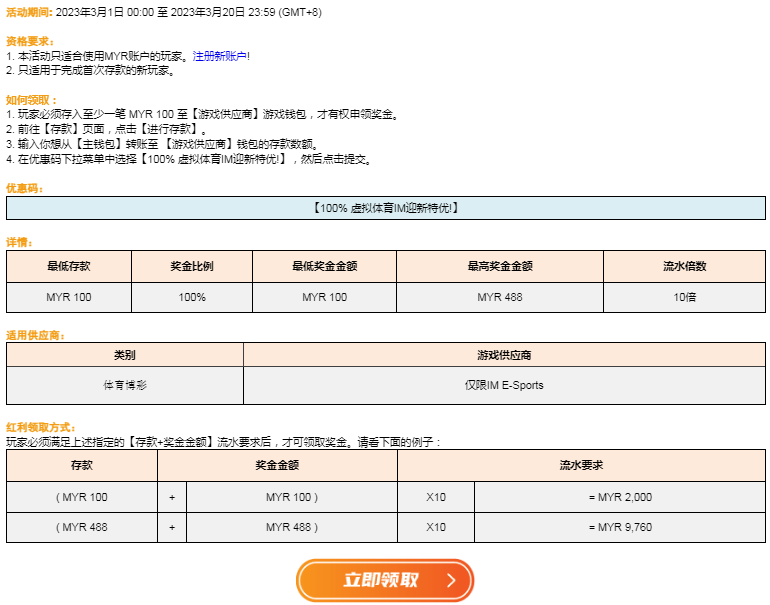Select the 100% bonus ratio cell
Viewport: 770px width, 605px height.
tap(192, 298)
